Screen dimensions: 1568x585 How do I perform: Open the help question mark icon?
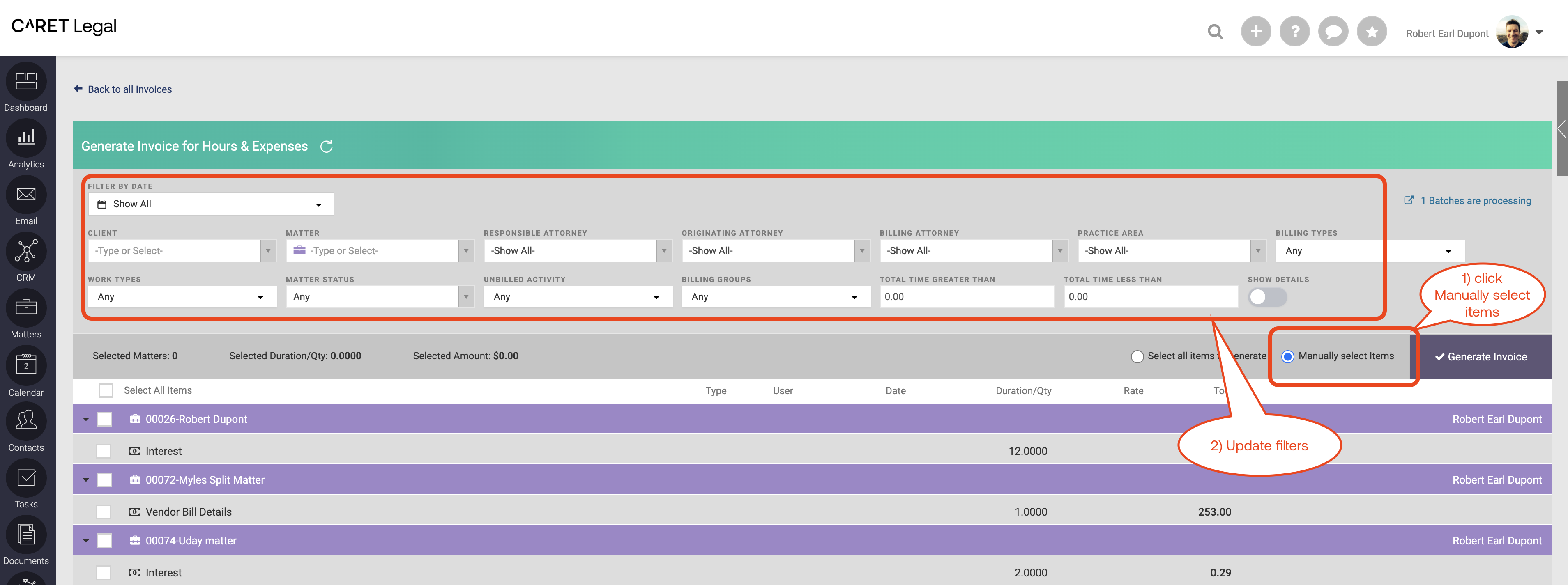[1294, 32]
